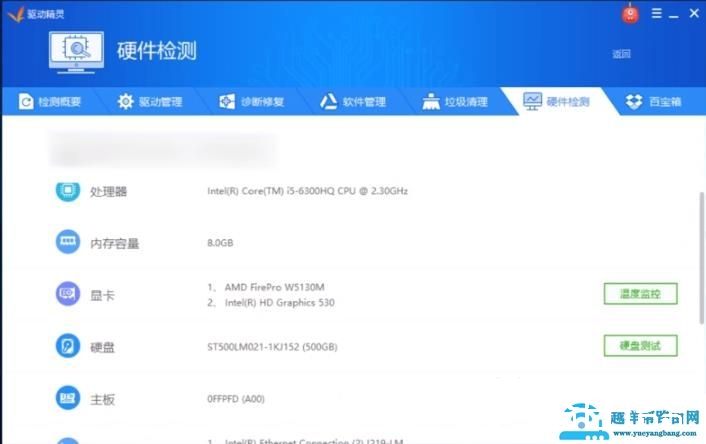Click the 硬盘测试 button
706x444 pixels.
click(x=640, y=345)
